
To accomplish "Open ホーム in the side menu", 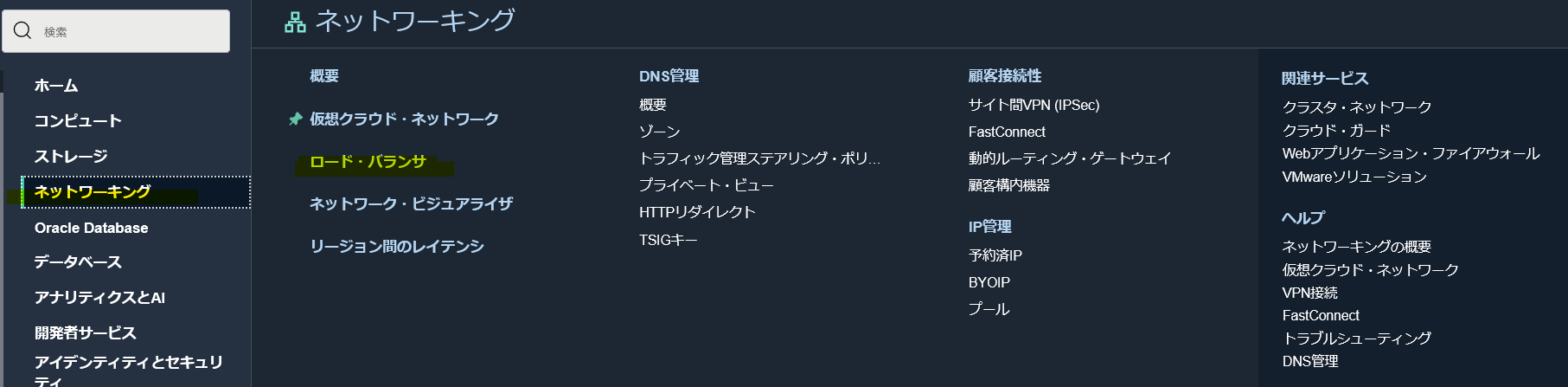I will click(x=56, y=86).
